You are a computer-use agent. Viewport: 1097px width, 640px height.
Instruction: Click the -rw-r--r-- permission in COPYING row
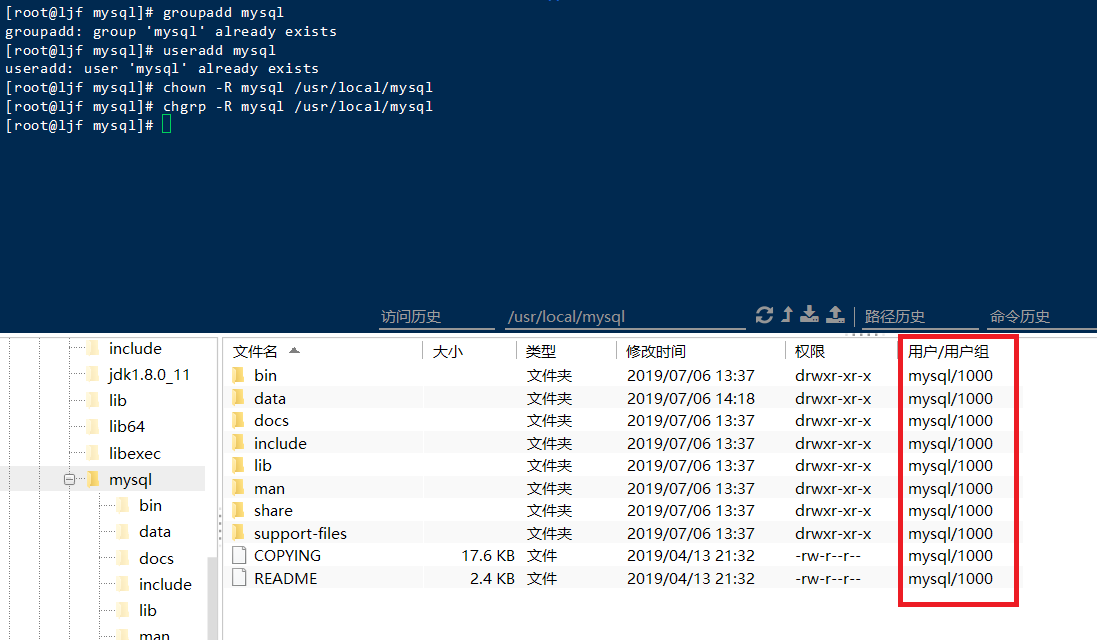(x=828, y=555)
